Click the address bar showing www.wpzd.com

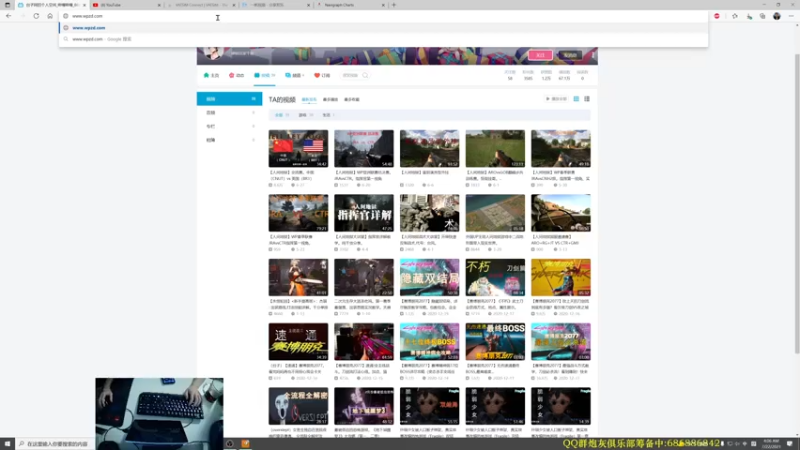pos(383,16)
